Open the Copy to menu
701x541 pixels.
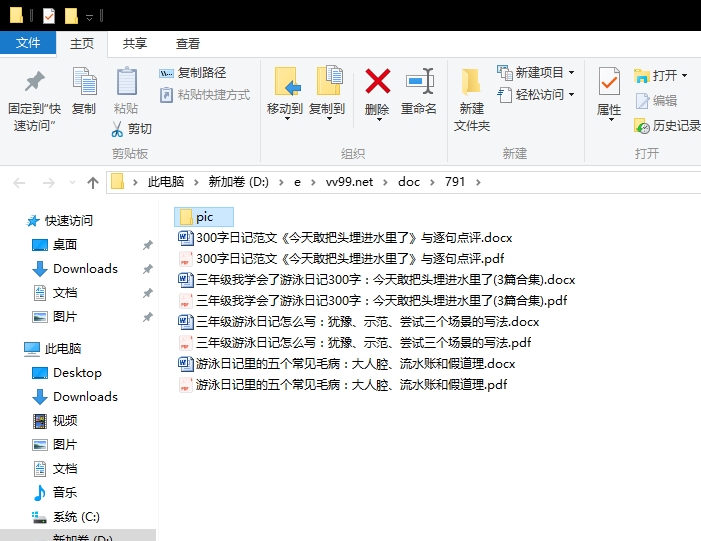click(327, 94)
